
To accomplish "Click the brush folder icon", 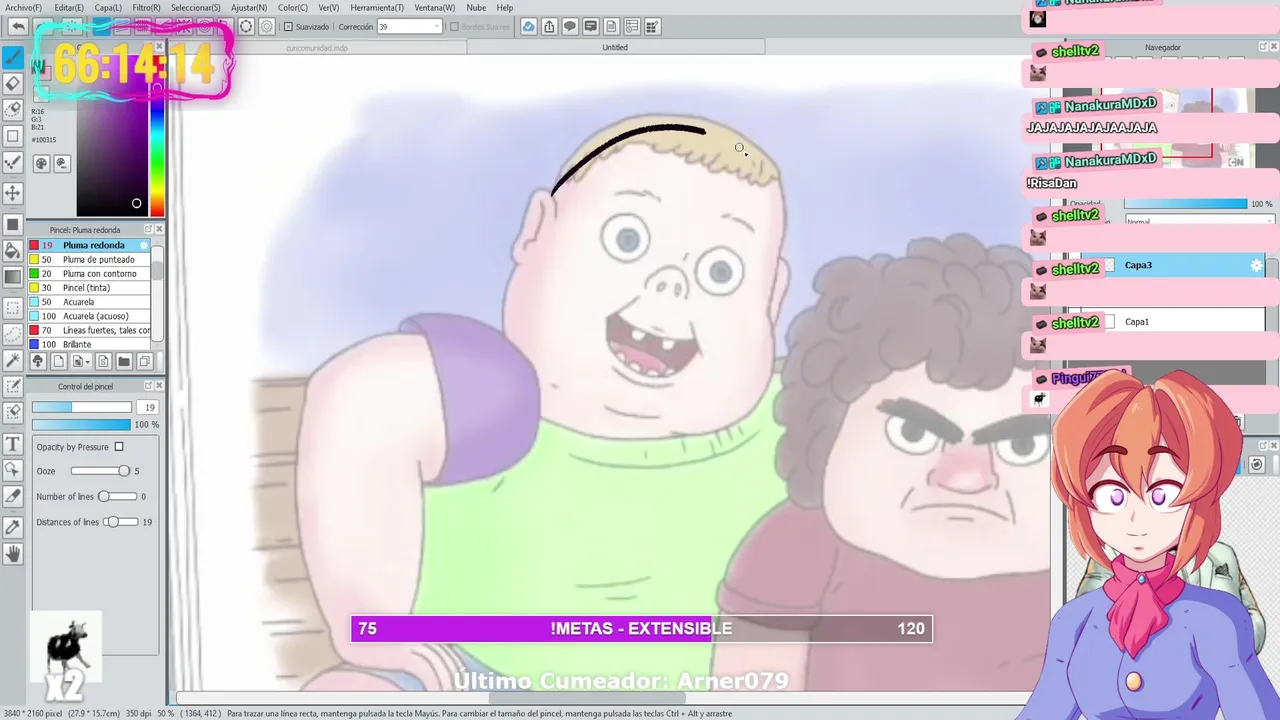I will click(124, 361).
